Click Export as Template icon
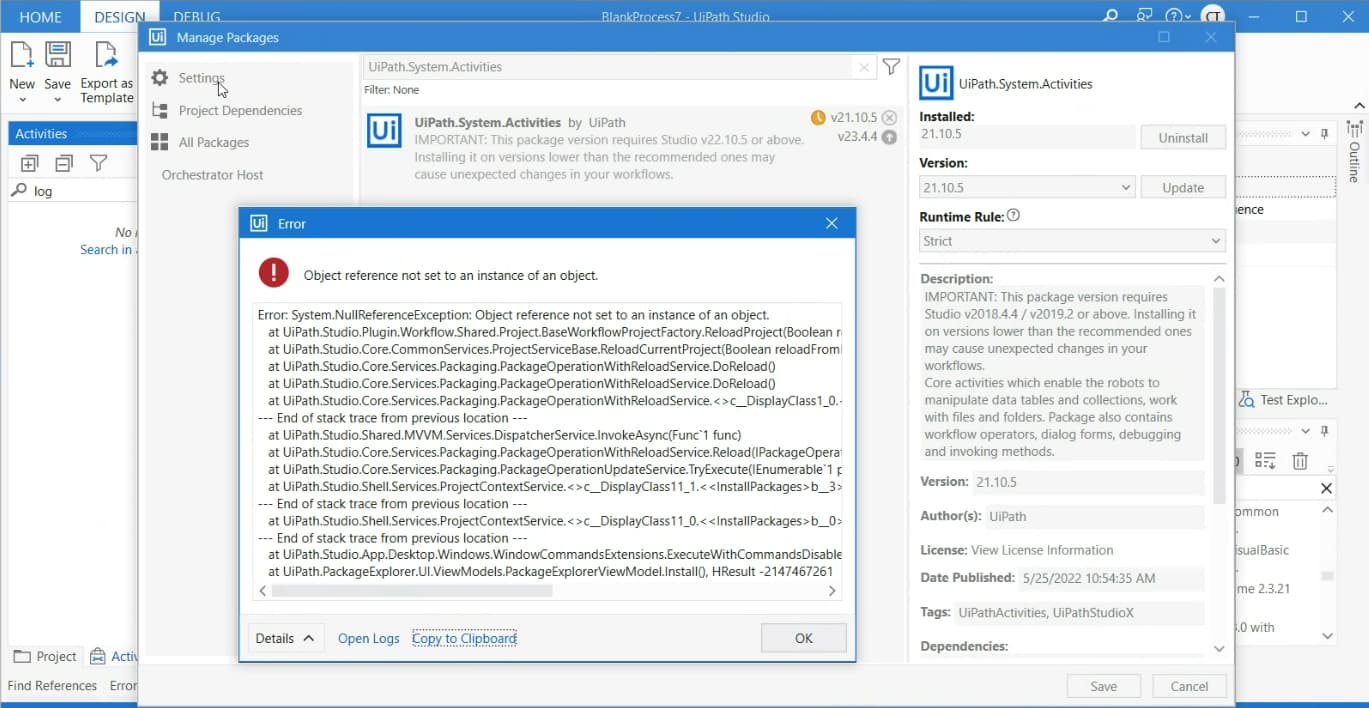 click(x=106, y=54)
